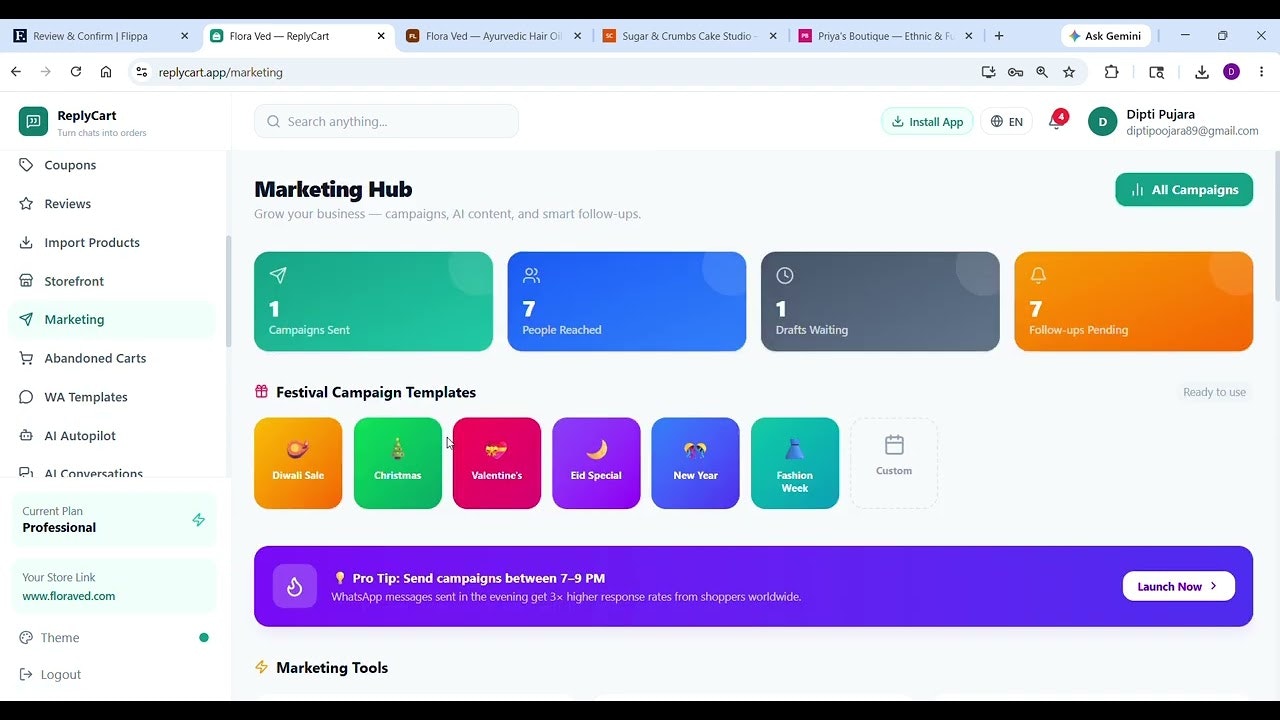Screen dimensions: 1280x720
Task: Go to Import Products page
Action: pos(113,243)
